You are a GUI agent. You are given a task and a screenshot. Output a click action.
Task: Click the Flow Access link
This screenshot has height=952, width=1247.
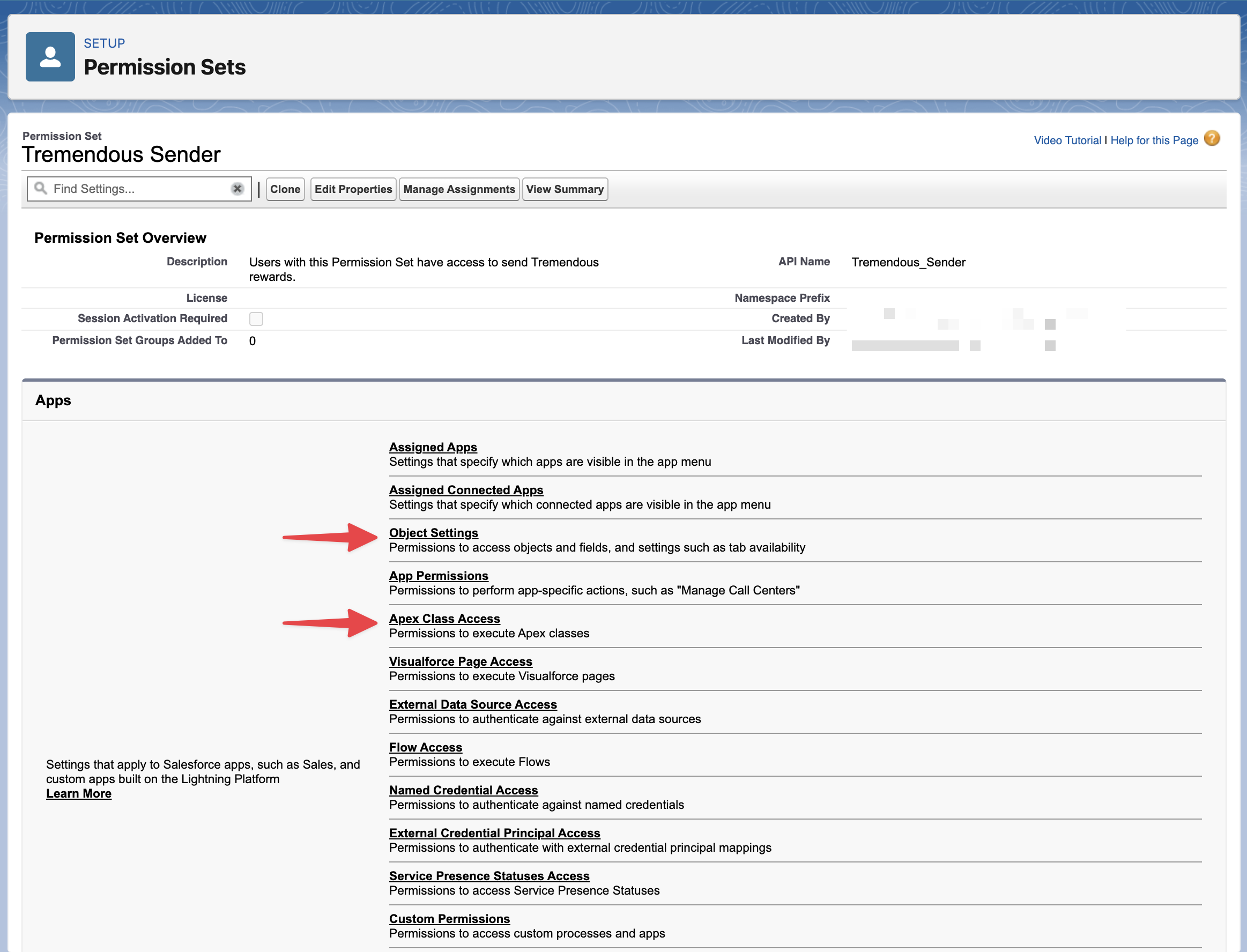pos(426,747)
